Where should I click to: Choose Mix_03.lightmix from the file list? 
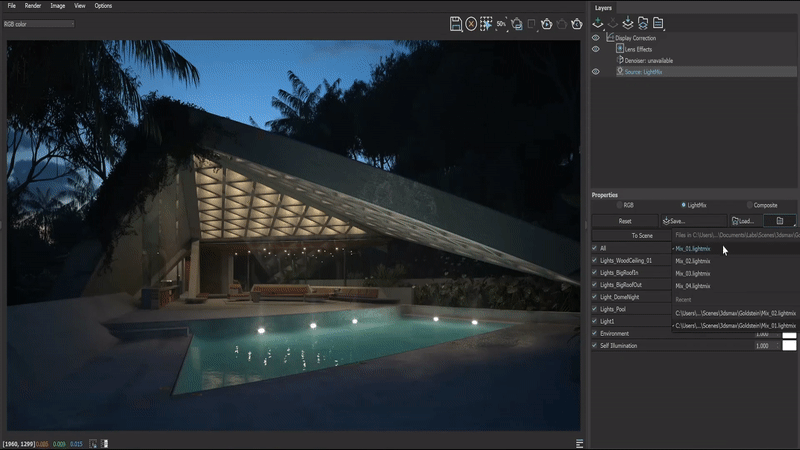point(693,273)
